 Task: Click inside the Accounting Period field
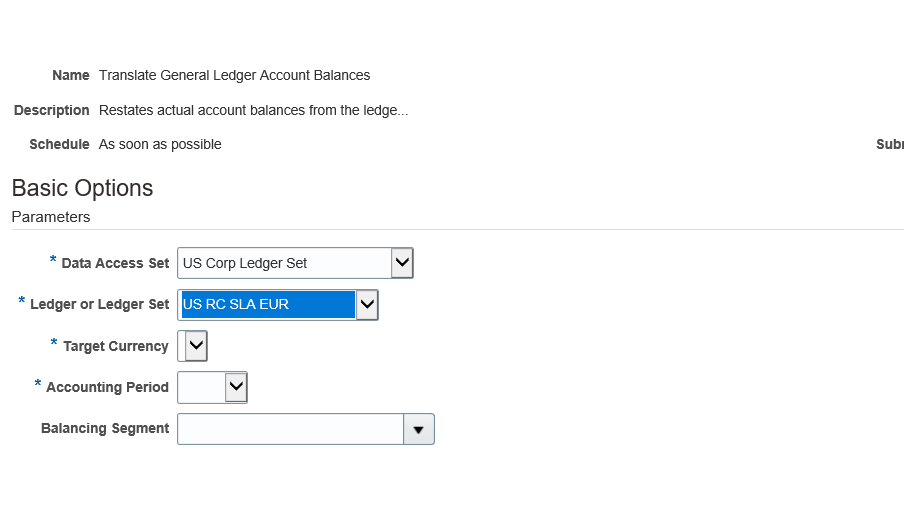pos(201,387)
